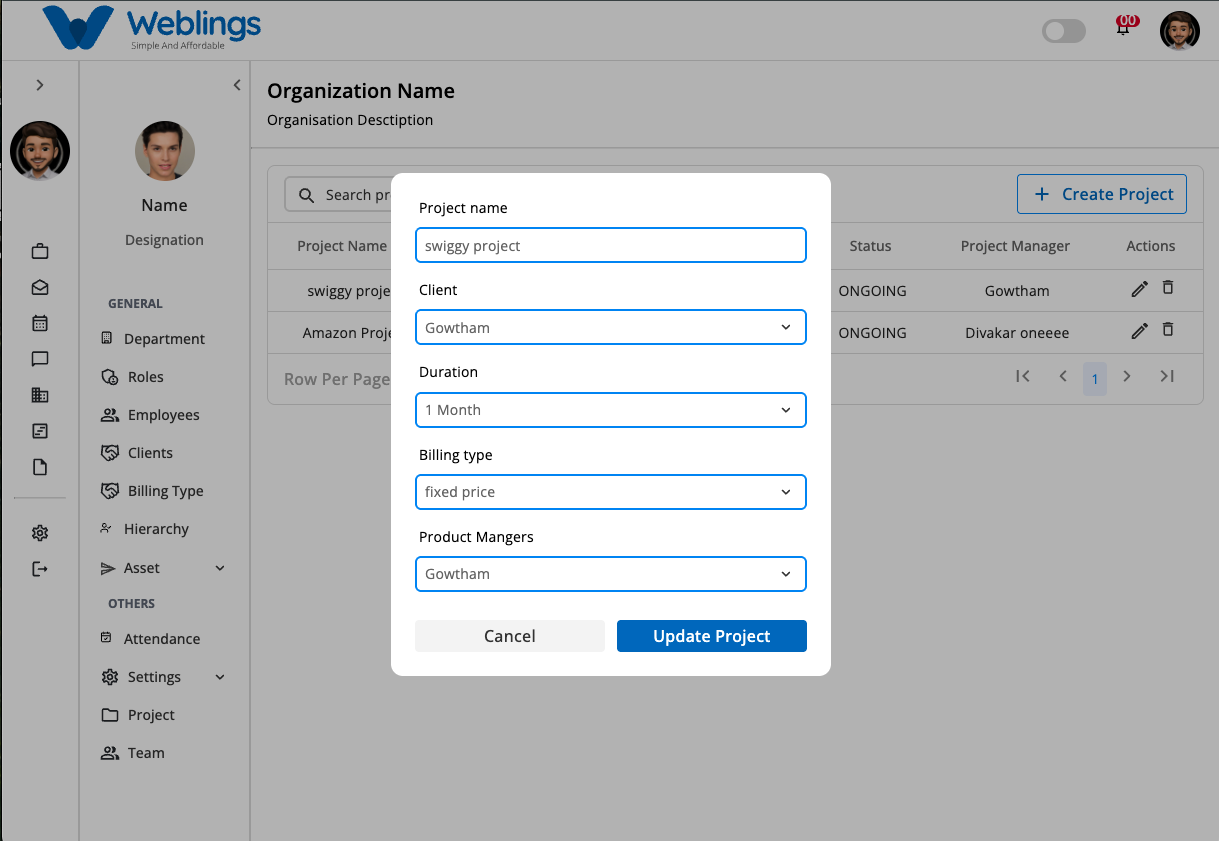Click the Update Project button
Screen dimensions: 1219x841
pyautogui.click(x=712, y=636)
